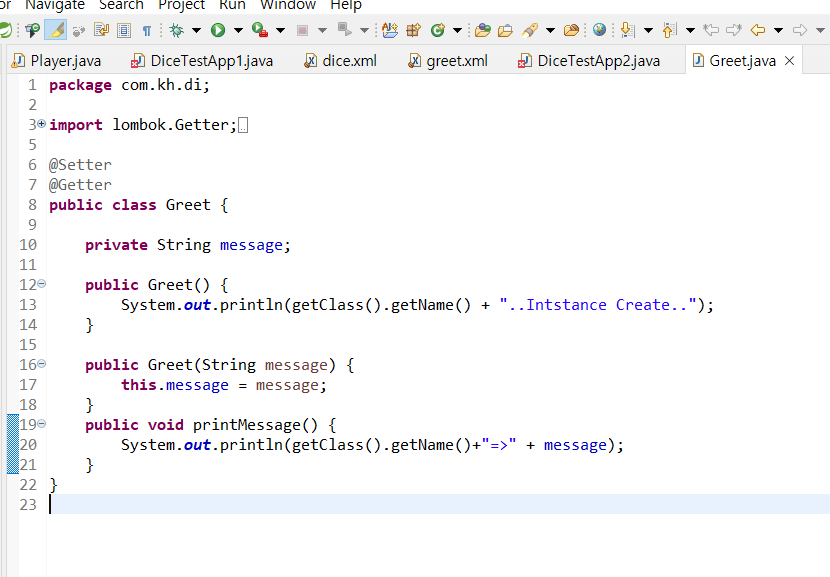
Task: Open the Next Annotation dropdown arrow
Action: 648,31
